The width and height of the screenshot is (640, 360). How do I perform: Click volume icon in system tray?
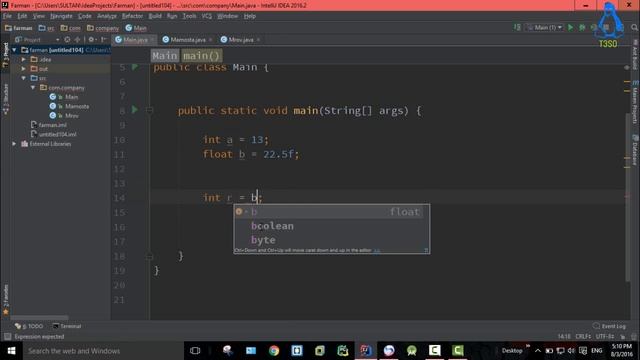coord(571,351)
